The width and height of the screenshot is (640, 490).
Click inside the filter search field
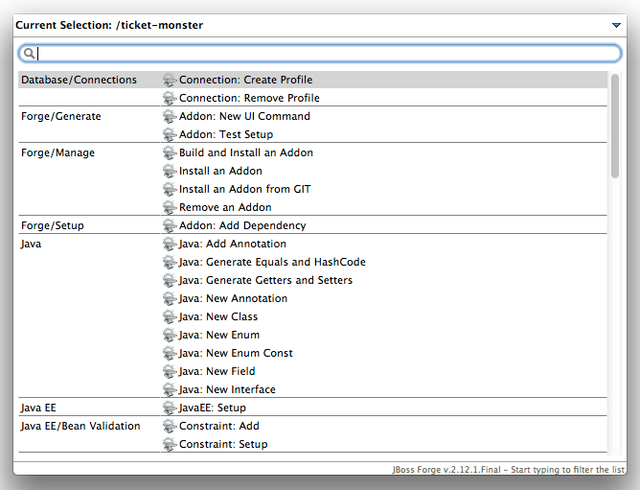pos(320,54)
